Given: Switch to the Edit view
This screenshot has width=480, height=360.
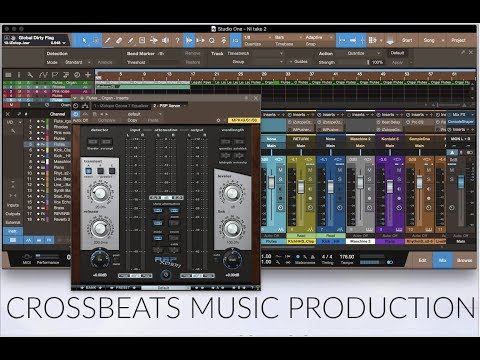Looking at the screenshot, I should (x=422, y=260).
